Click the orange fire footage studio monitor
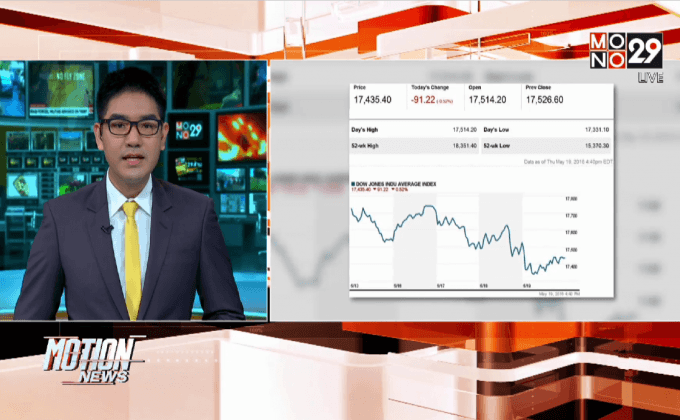 point(242,137)
